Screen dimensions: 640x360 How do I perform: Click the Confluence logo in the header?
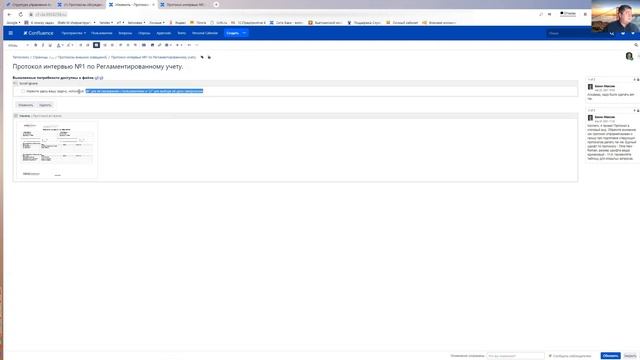pyautogui.click(x=38, y=33)
